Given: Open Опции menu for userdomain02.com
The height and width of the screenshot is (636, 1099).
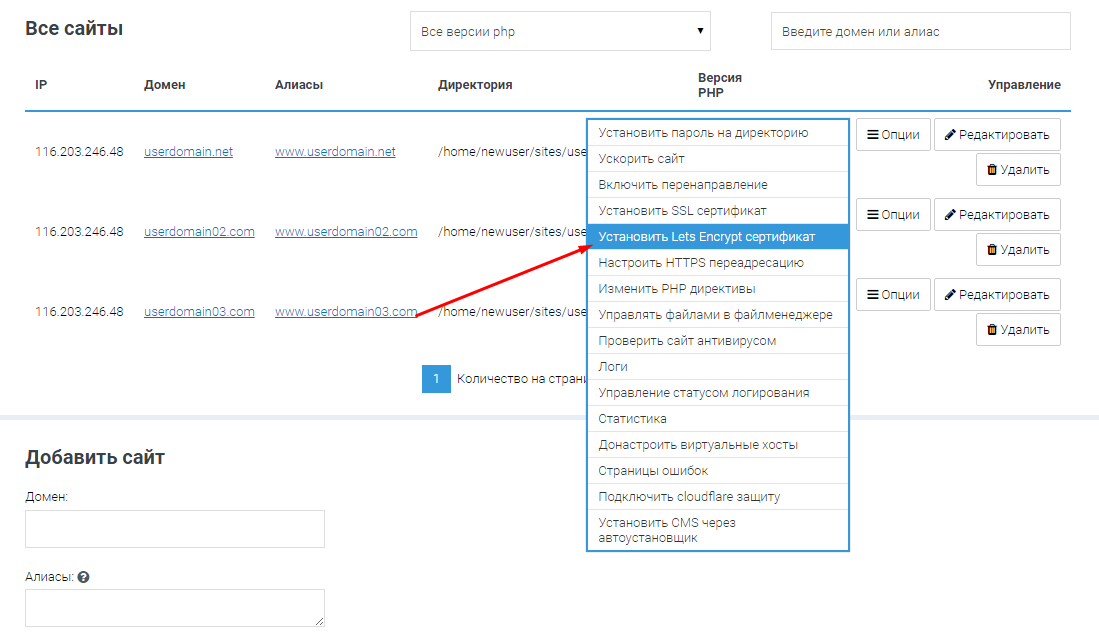Looking at the screenshot, I should (x=893, y=214).
